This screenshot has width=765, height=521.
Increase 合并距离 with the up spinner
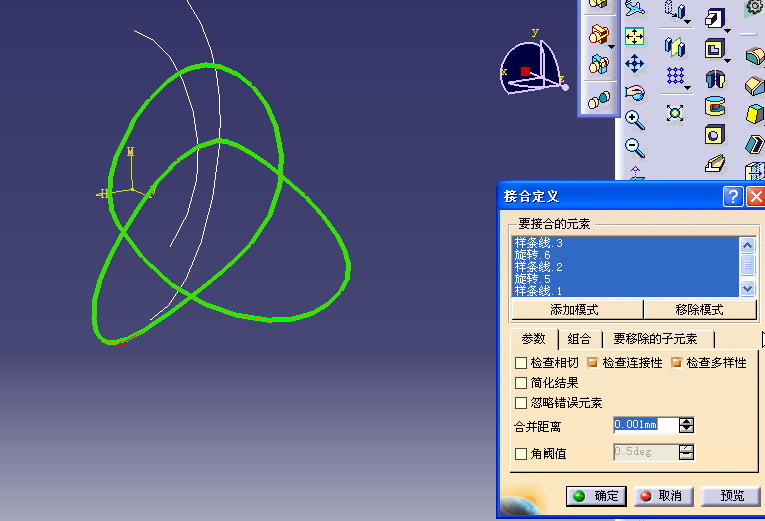(x=686, y=421)
